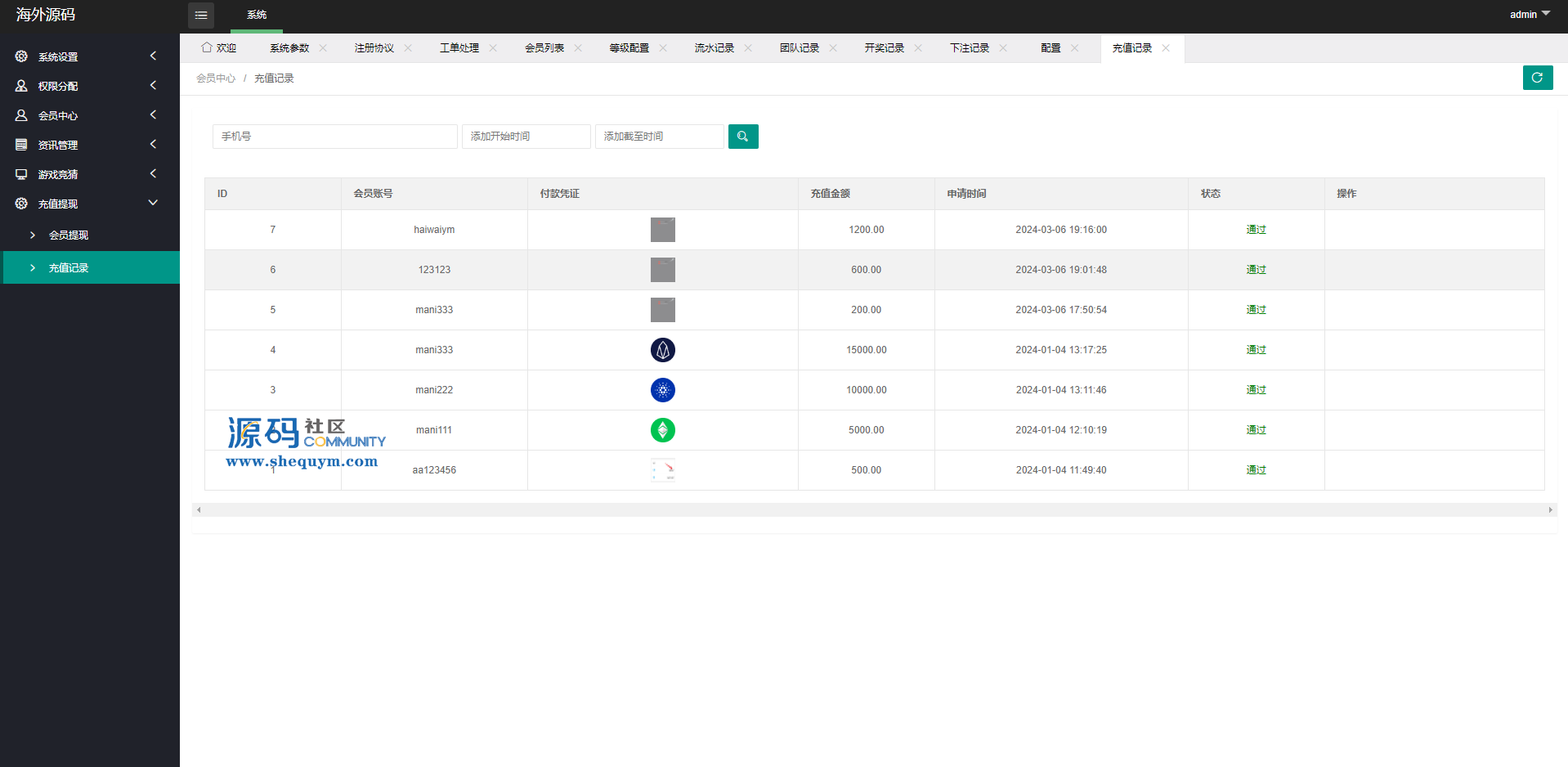This screenshot has height=767, width=1568.
Task: Switch to the 开奖记录 tab
Action: pyautogui.click(x=885, y=48)
